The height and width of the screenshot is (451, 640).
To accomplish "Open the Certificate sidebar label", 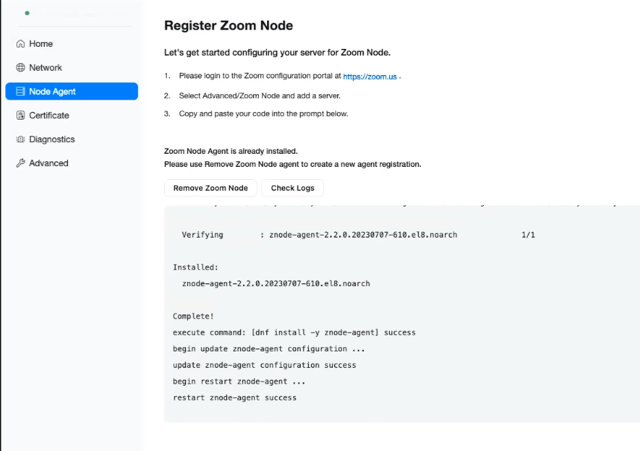I will 49,116.
